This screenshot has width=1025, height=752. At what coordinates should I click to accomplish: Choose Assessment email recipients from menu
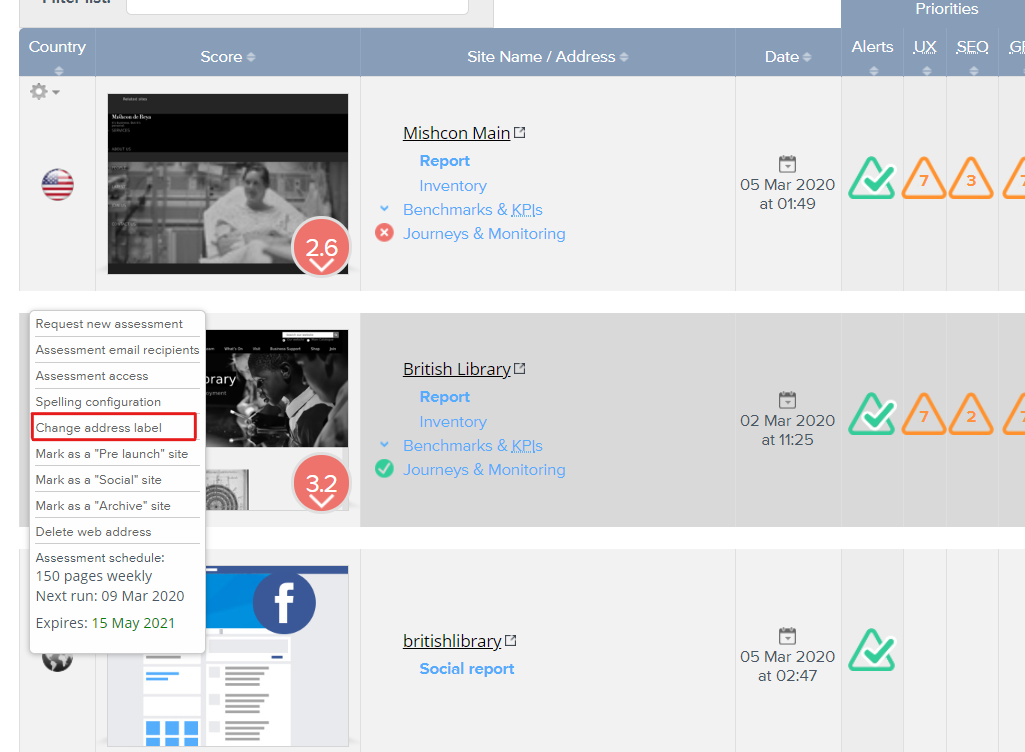pos(117,350)
